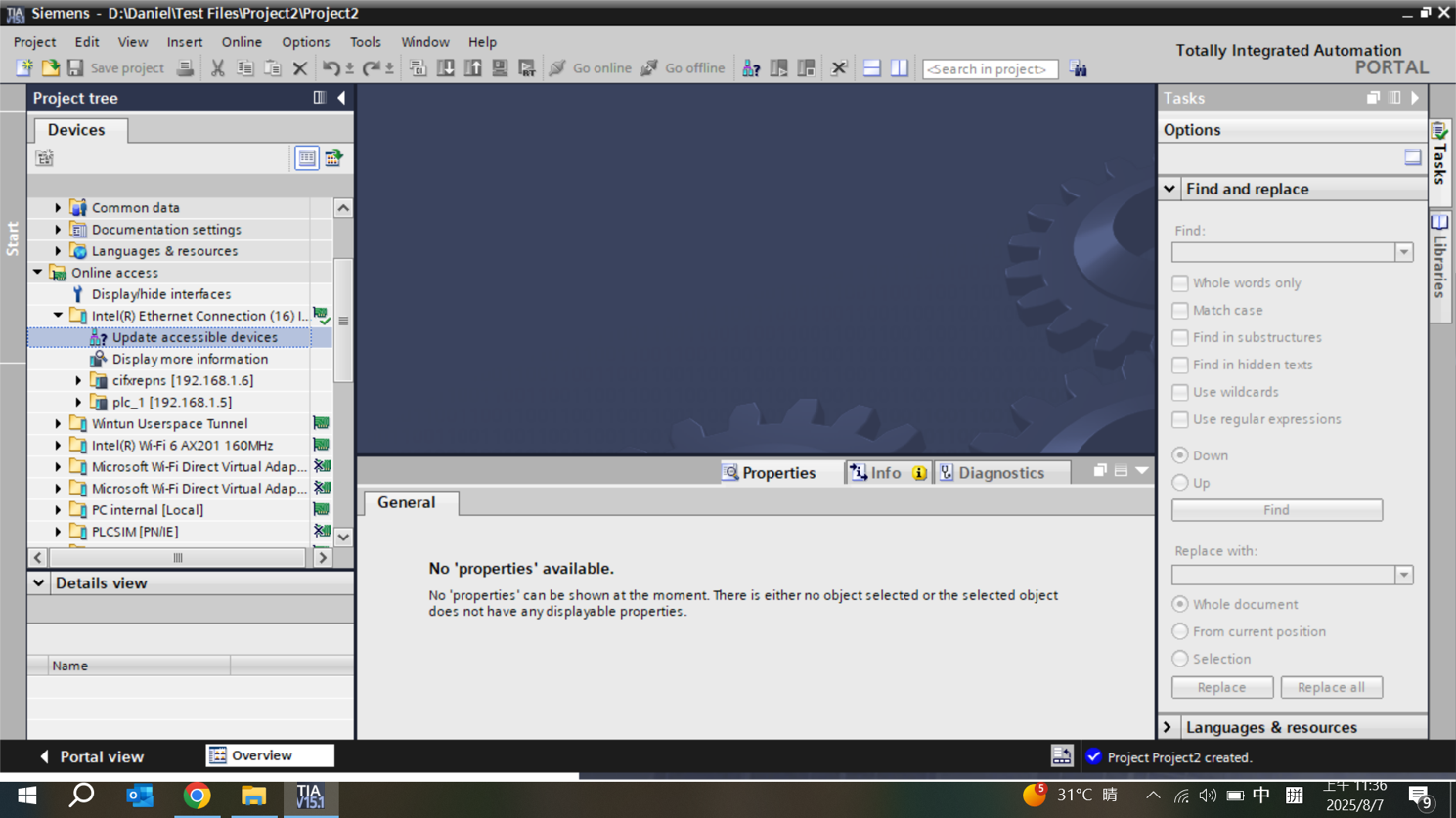Select Display more information
The image size is (1456, 818).
click(x=190, y=359)
